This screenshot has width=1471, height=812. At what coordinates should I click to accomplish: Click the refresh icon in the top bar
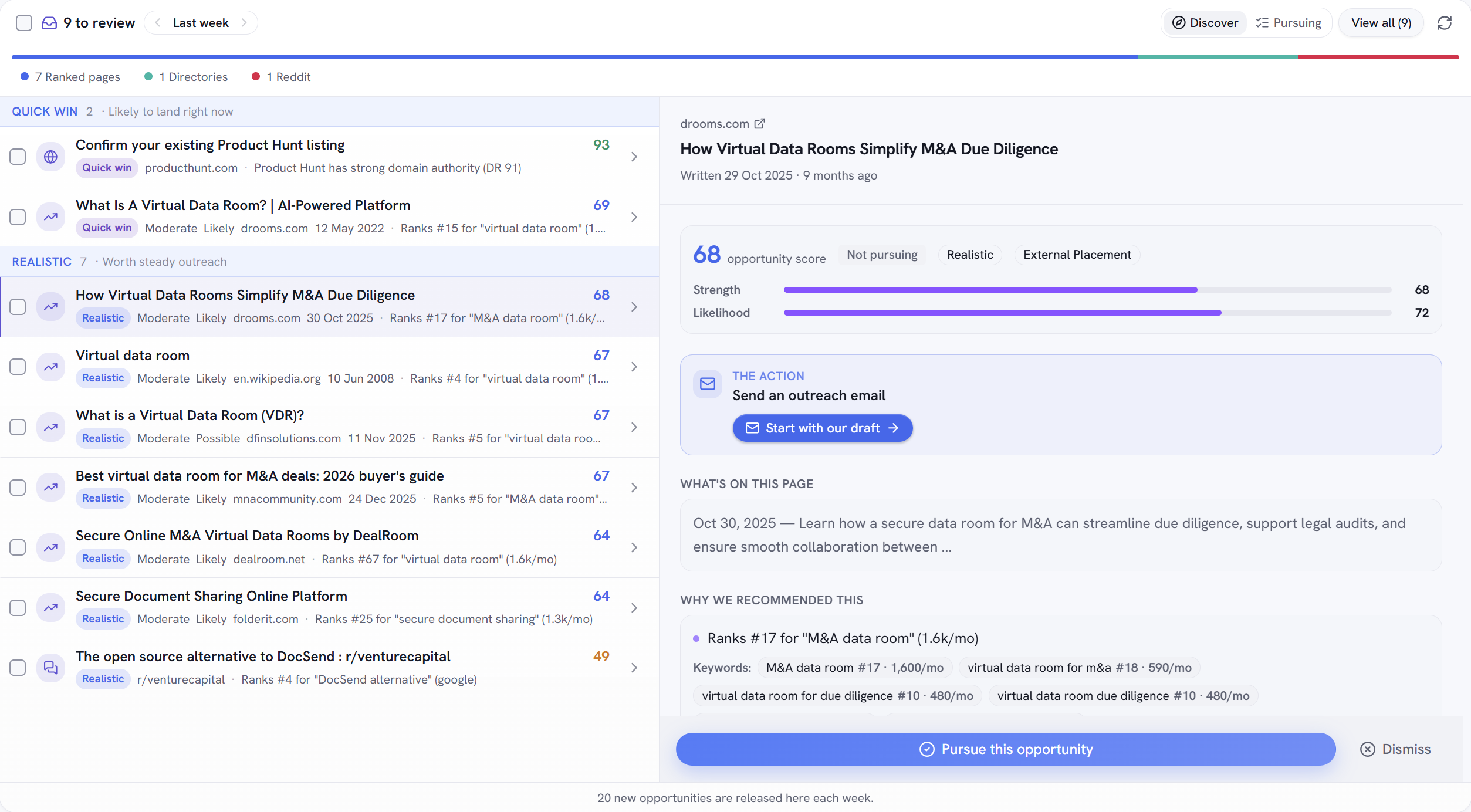[x=1445, y=23]
